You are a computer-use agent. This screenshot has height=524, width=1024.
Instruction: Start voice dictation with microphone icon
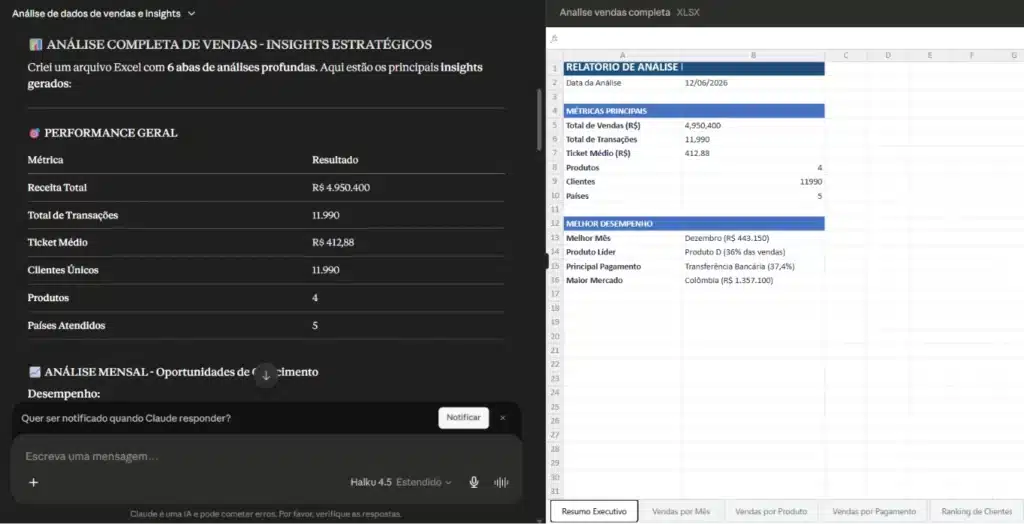coord(474,482)
